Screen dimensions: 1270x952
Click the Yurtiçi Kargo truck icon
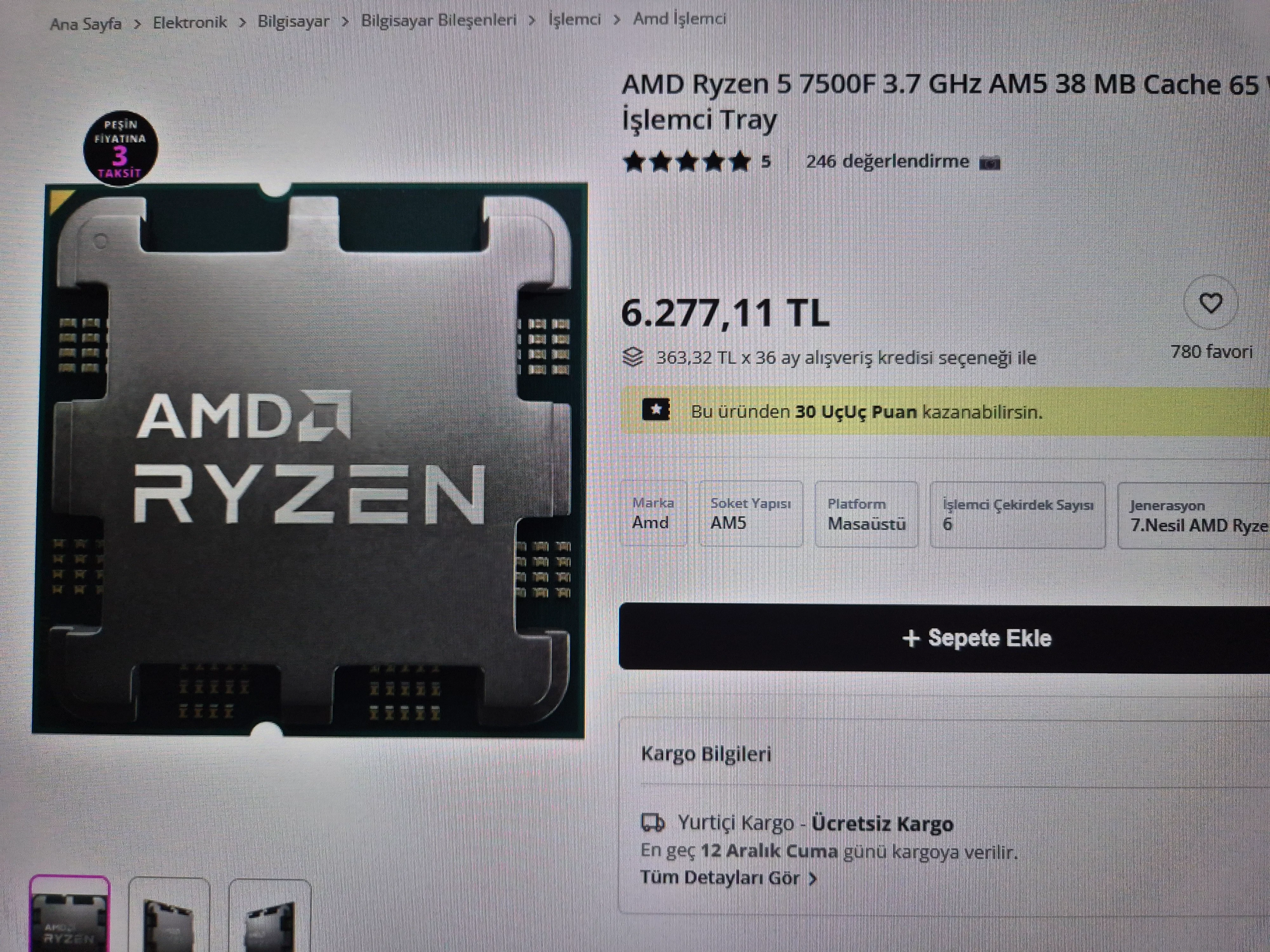(653, 823)
